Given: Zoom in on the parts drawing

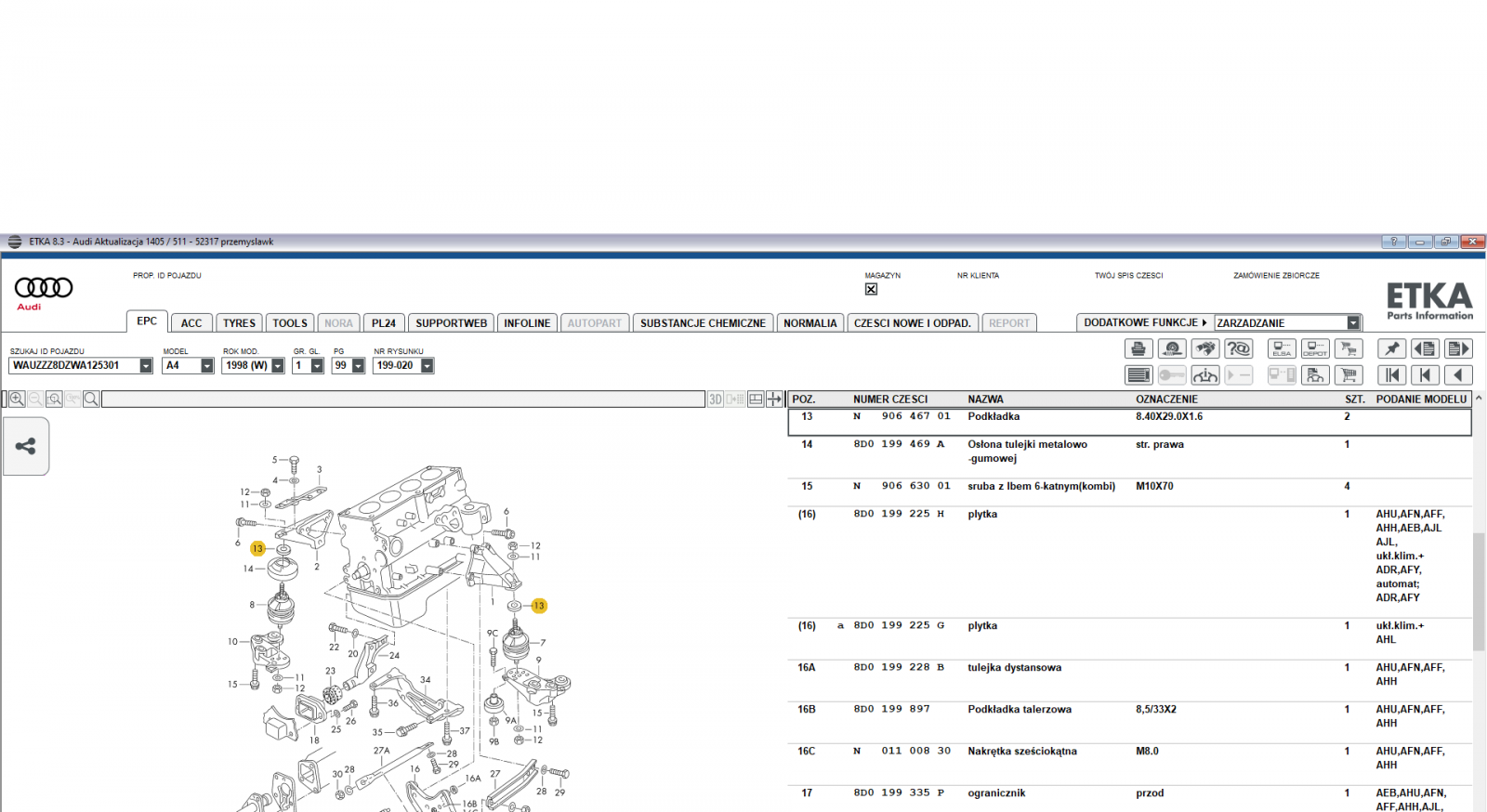Looking at the screenshot, I should coord(17,399).
